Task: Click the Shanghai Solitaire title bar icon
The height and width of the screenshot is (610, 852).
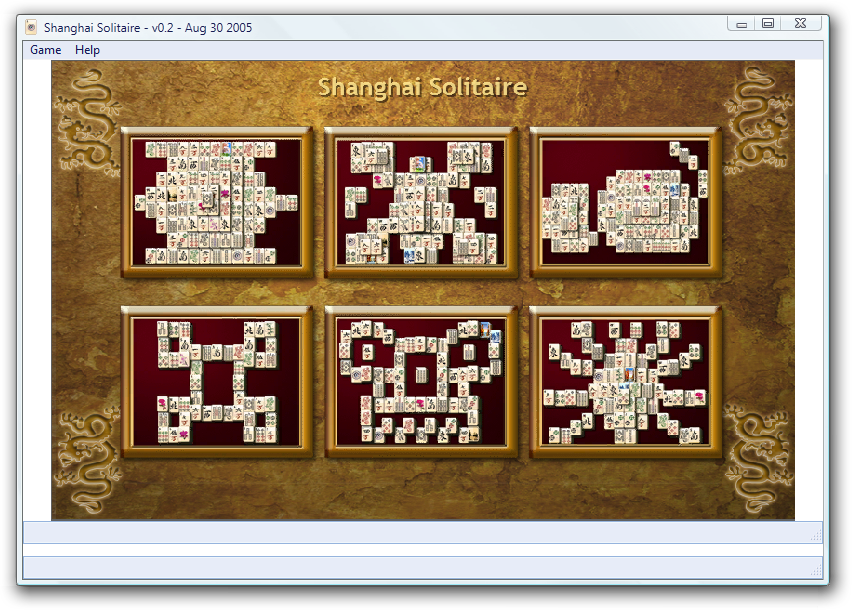Action: pyautogui.click(x=32, y=27)
